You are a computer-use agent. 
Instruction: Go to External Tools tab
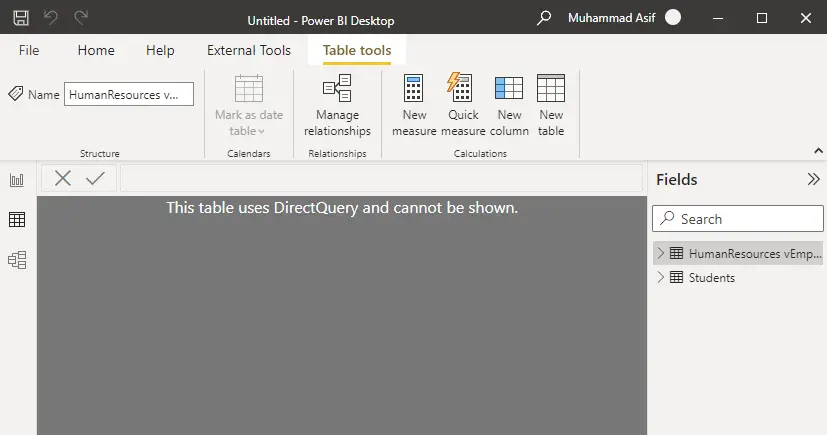pos(249,50)
